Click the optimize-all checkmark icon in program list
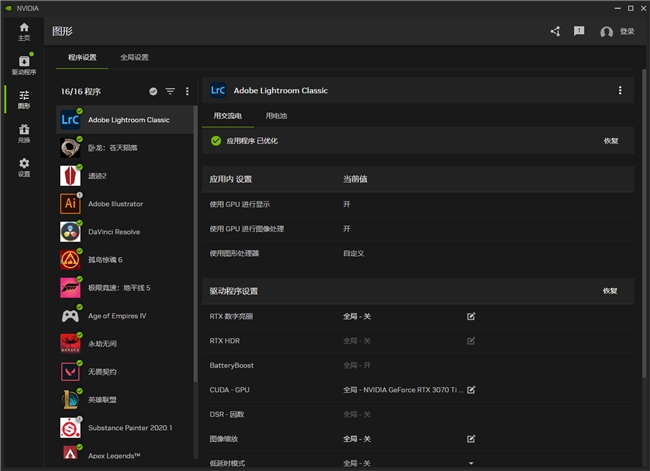 pos(153,91)
